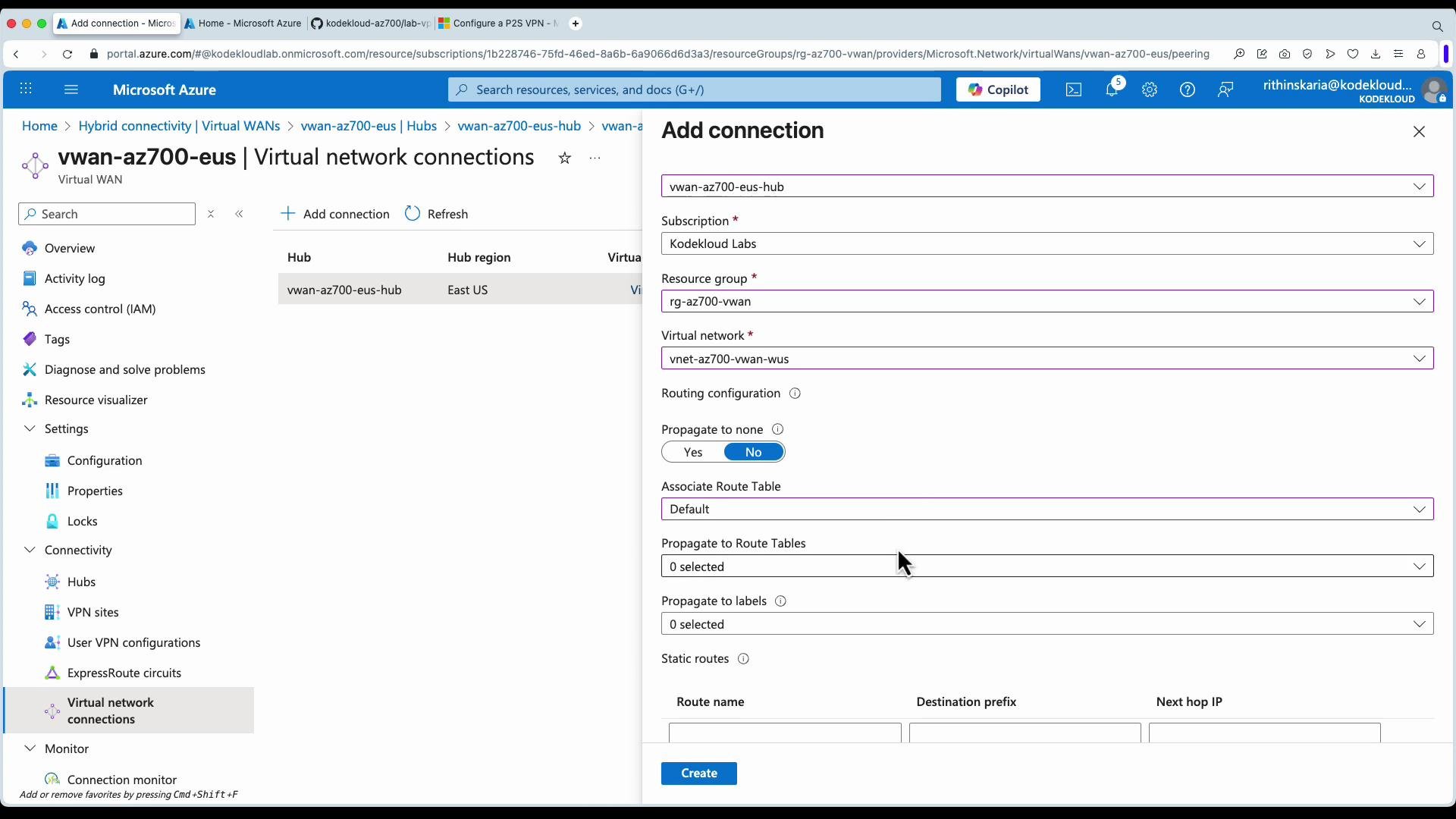This screenshot has width=1456, height=819.
Task: Favorite this page with the star icon
Action: coord(564,158)
